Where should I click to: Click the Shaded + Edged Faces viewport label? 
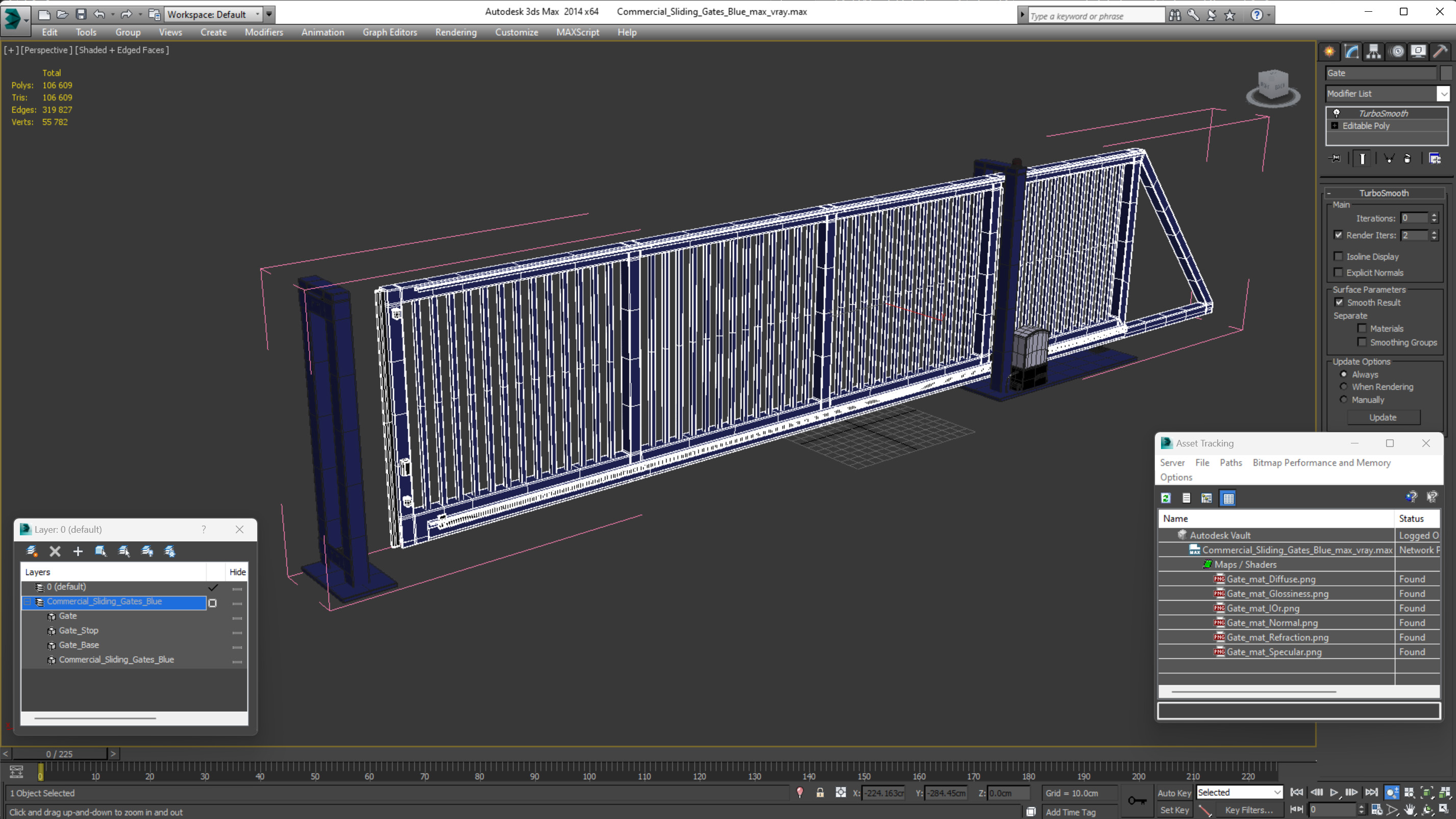(121, 49)
